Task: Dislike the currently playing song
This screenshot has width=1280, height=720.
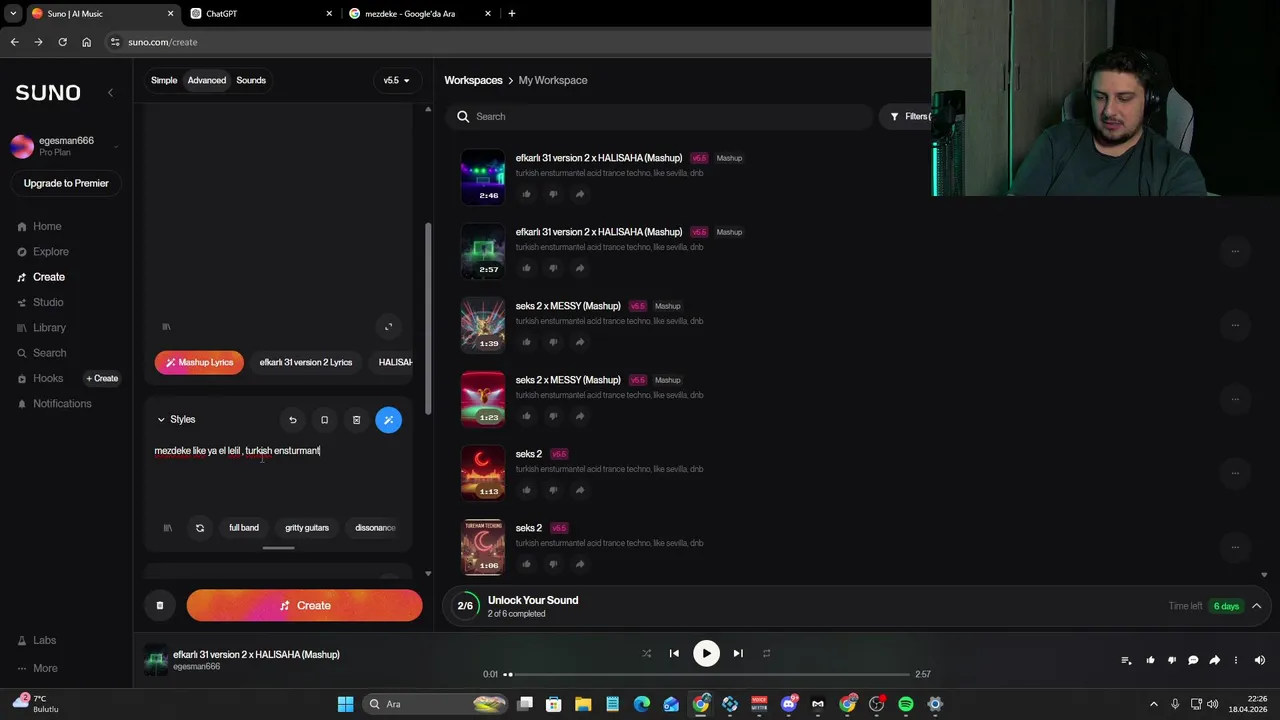Action: pyautogui.click(x=1172, y=660)
